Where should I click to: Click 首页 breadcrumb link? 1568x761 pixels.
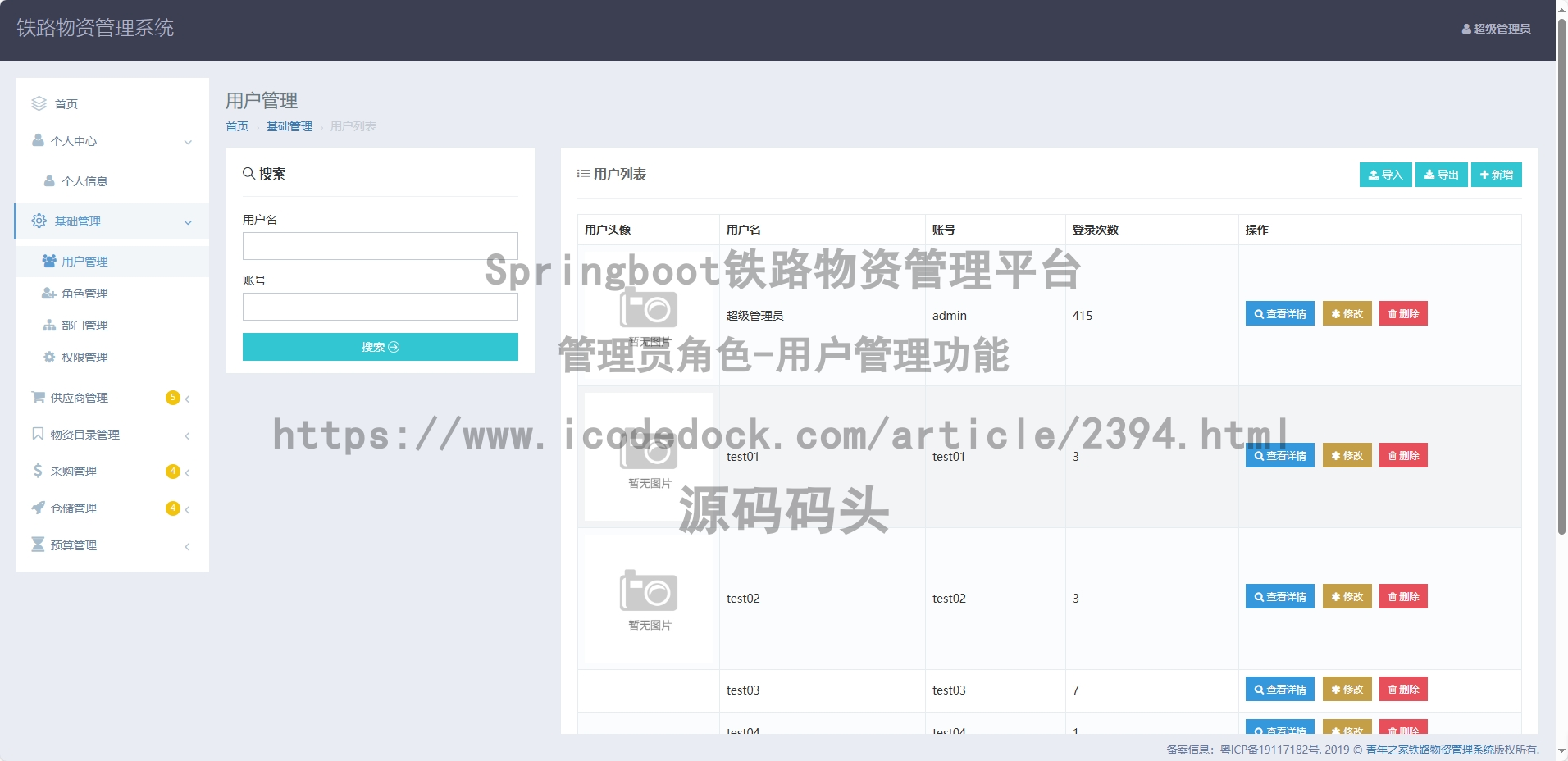click(x=237, y=126)
